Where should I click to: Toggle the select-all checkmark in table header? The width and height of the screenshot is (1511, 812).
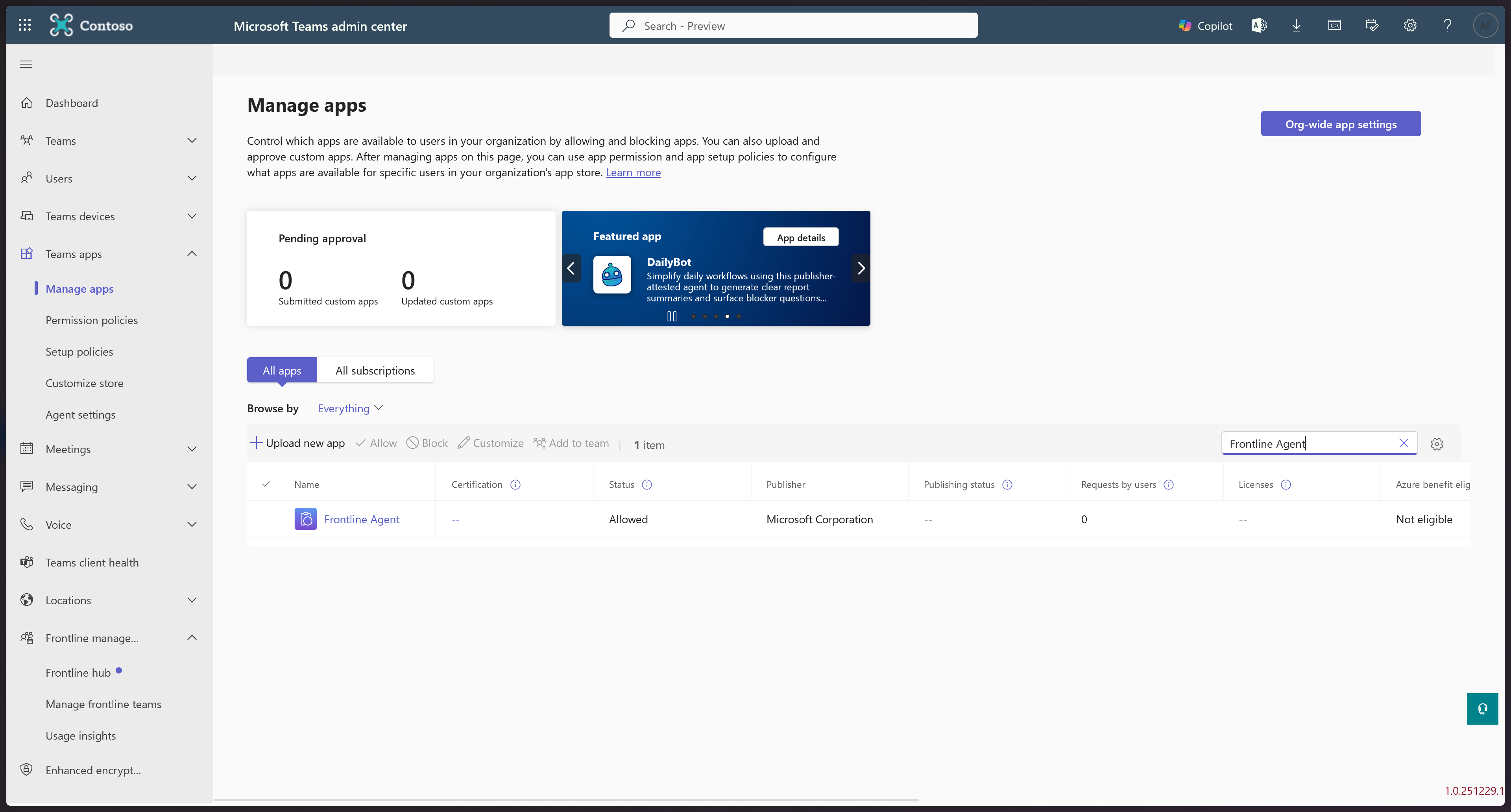coord(266,484)
